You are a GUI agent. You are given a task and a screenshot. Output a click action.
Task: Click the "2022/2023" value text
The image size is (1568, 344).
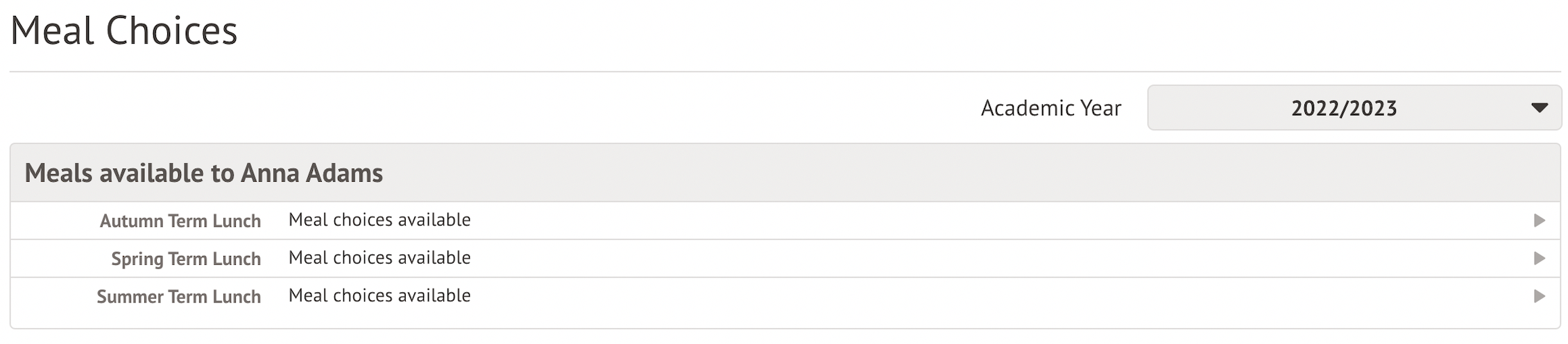1343,108
